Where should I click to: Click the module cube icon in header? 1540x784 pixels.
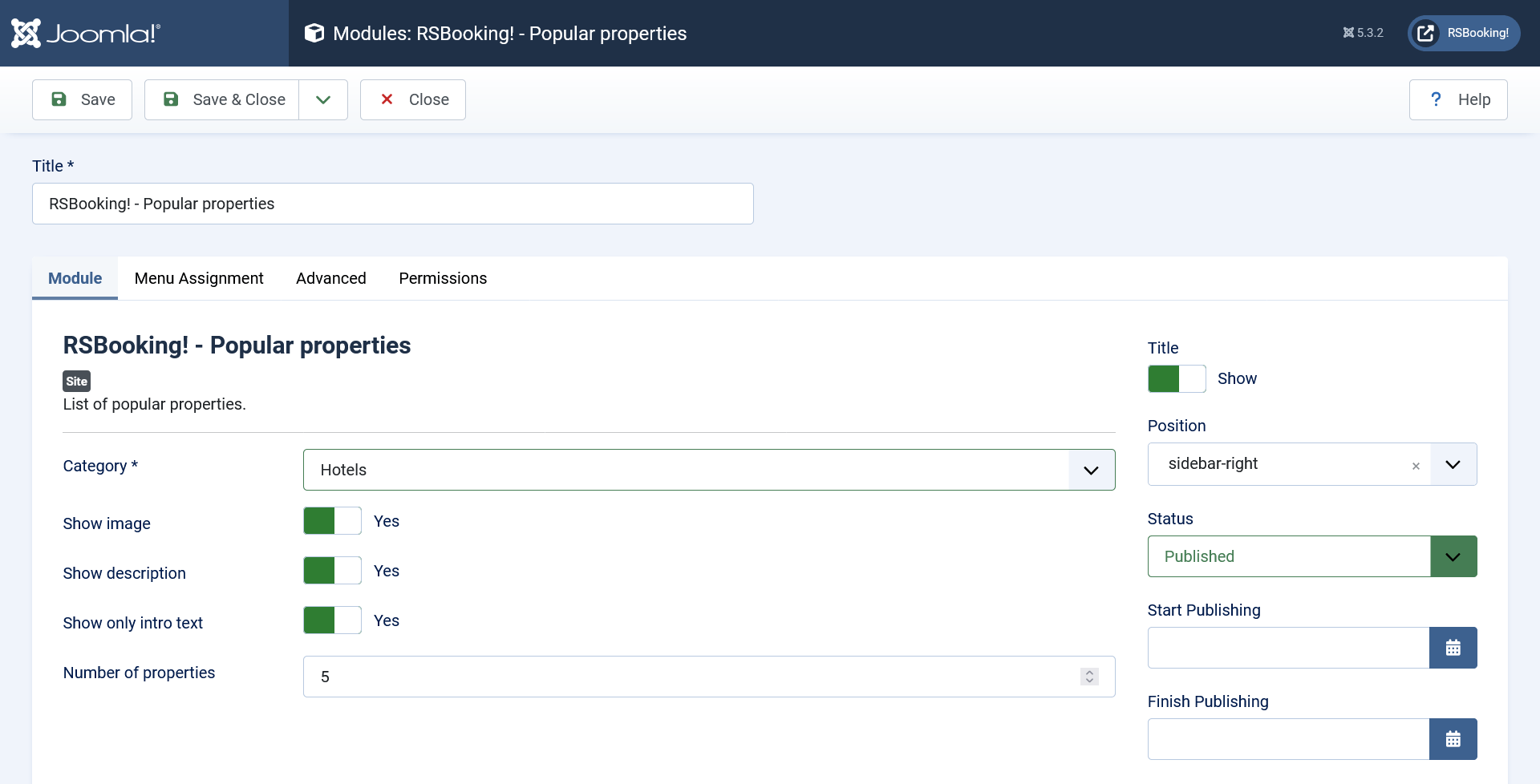314,33
